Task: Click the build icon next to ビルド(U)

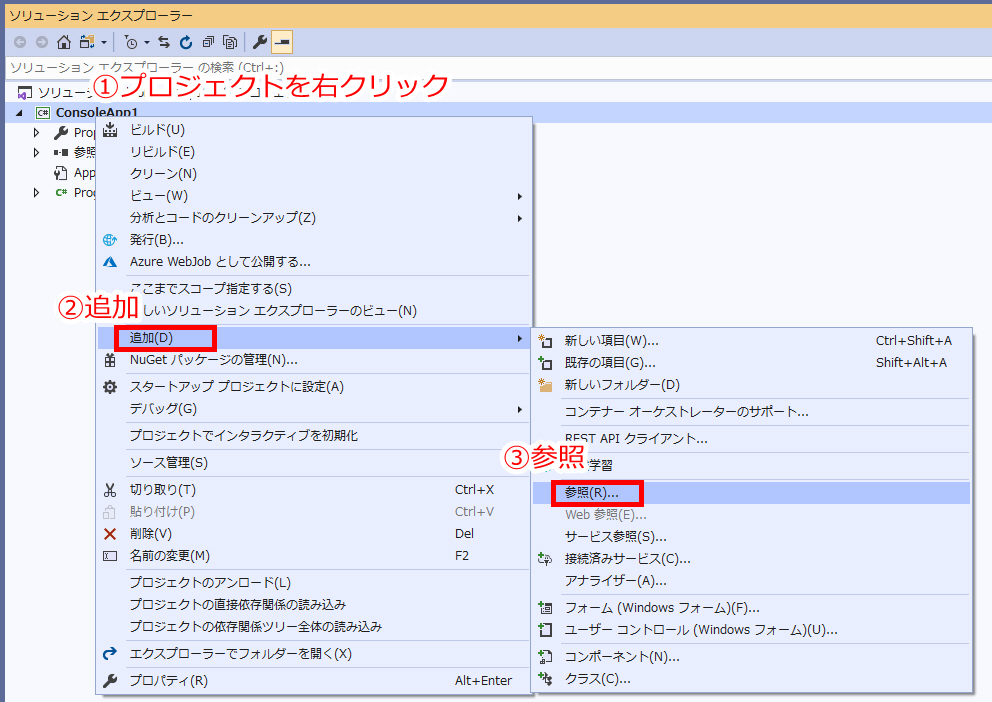Action: pos(110,130)
